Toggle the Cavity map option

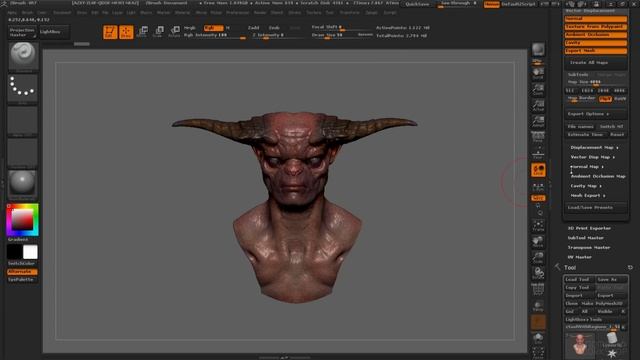coord(596,43)
